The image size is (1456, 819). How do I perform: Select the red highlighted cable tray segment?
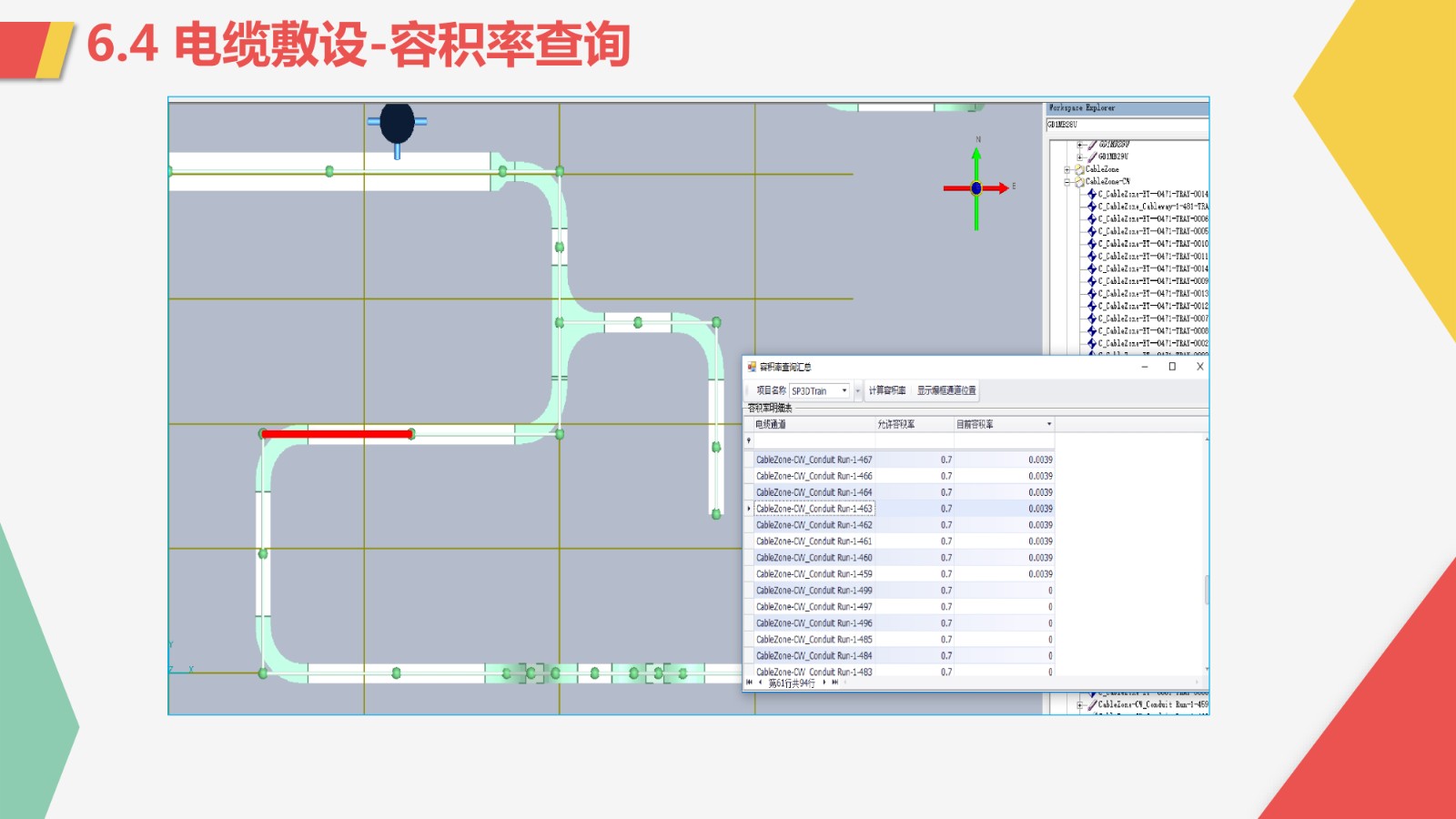(x=337, y=434)
